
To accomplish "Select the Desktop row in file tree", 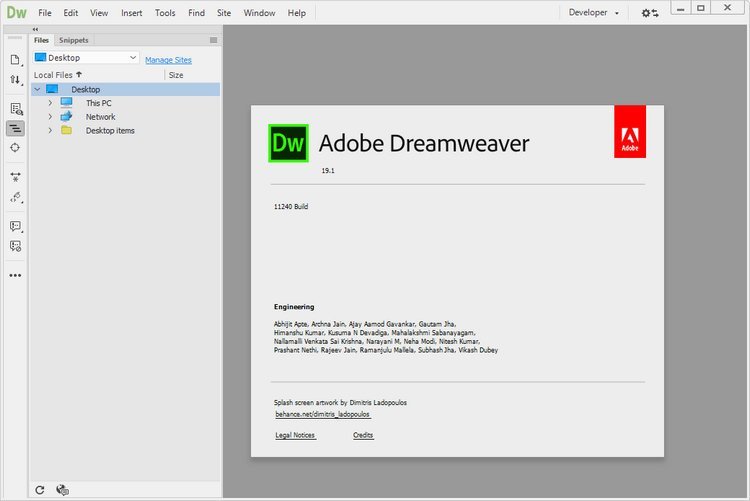I will pyautogui.click(x=126, y=89).
